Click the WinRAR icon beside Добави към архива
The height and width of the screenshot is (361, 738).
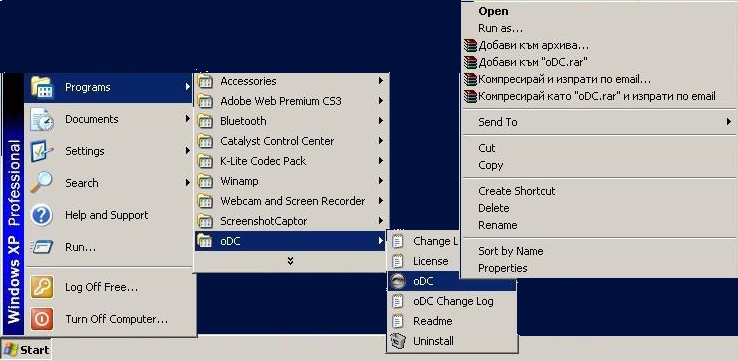click(470, 45)
